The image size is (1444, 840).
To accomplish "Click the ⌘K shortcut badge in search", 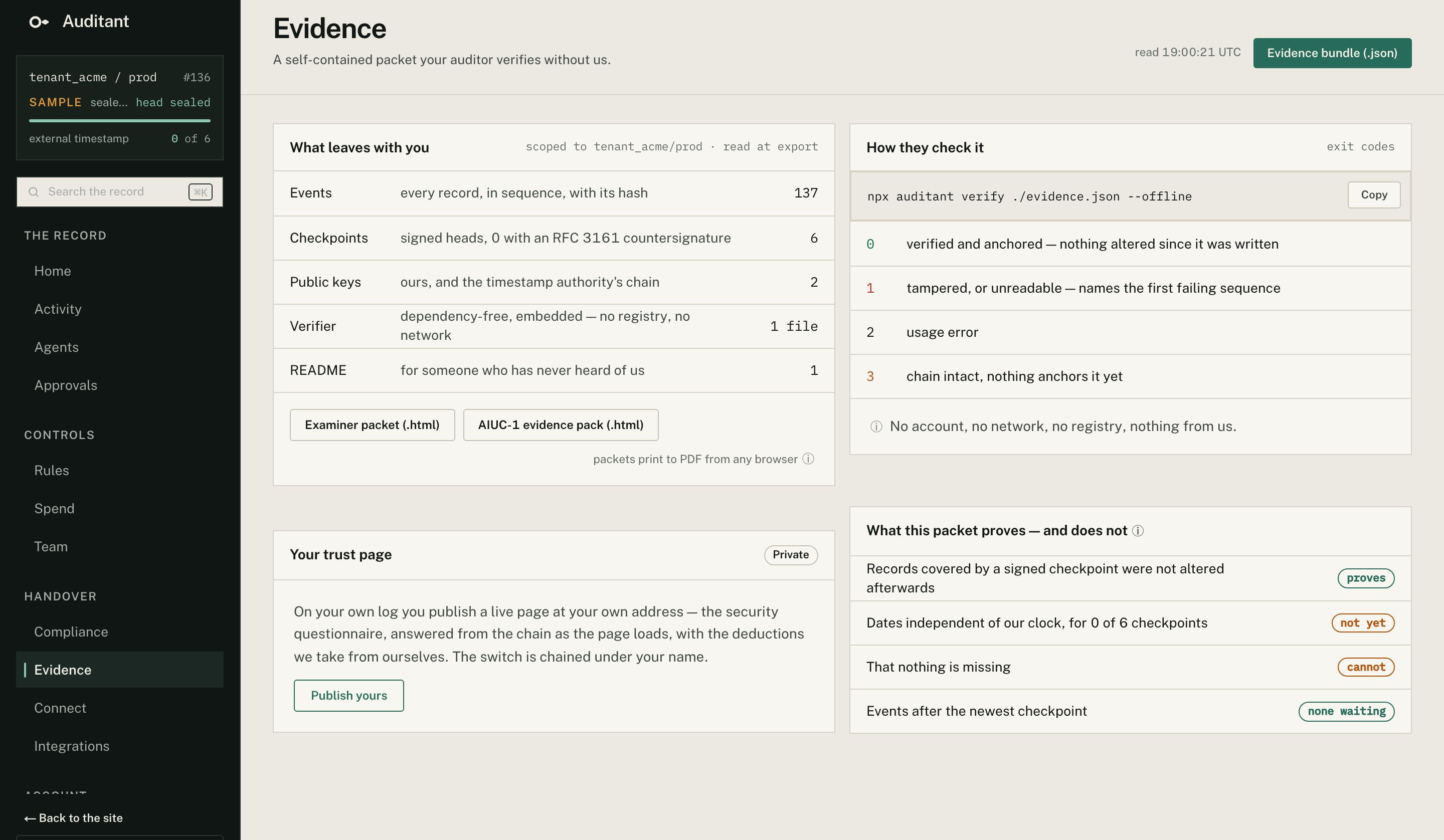I will (201, 192).
